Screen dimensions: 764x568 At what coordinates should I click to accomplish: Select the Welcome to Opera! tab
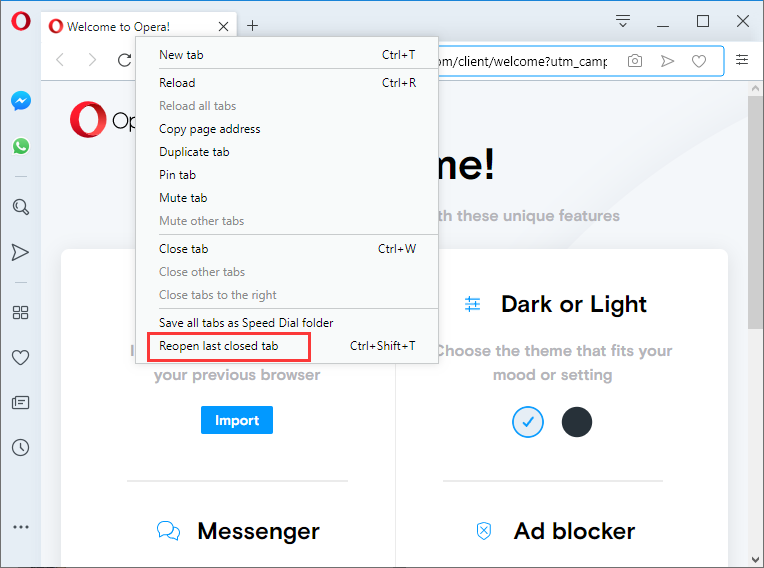[x=139, y=26]
